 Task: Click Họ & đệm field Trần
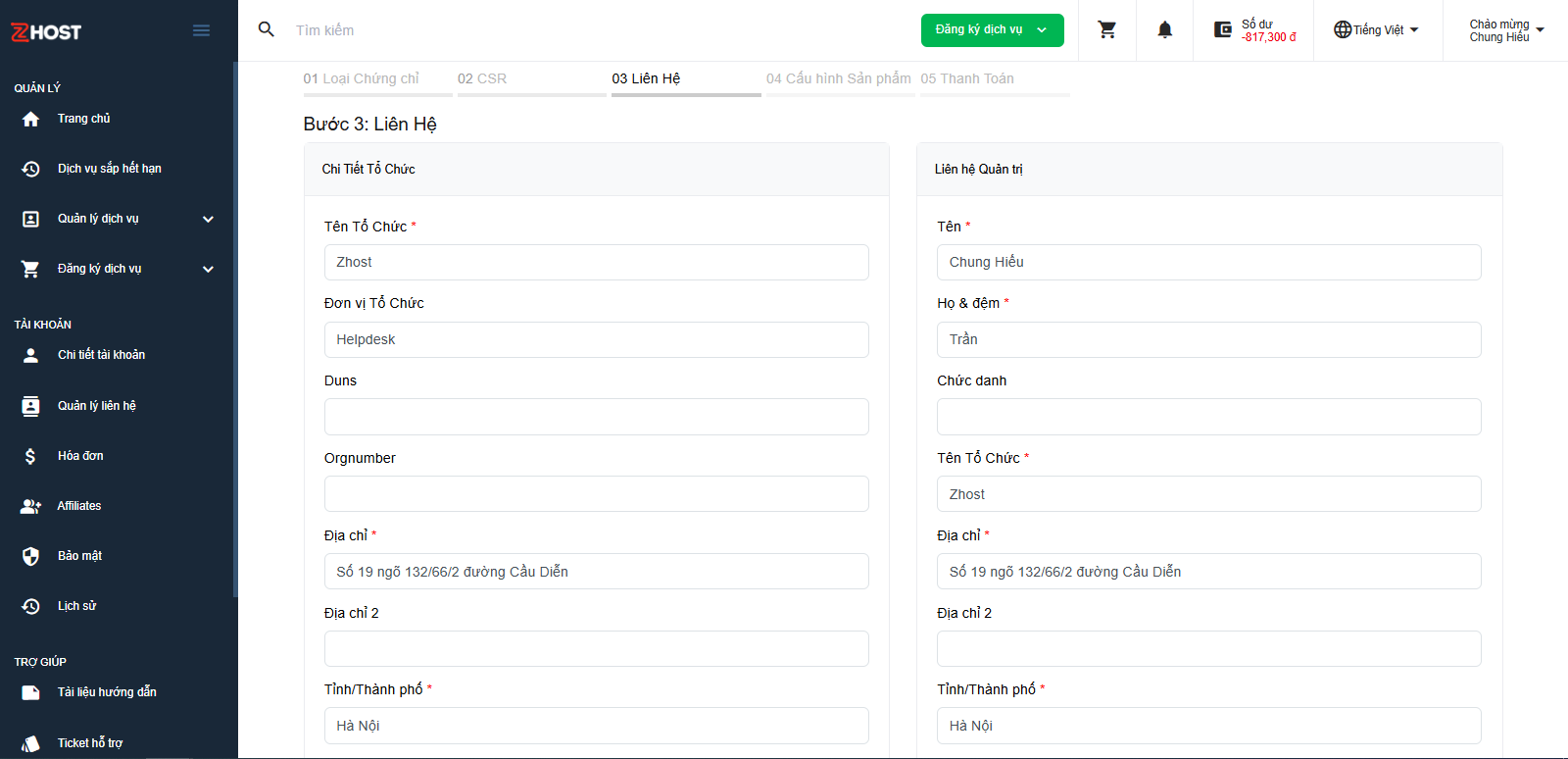(x=1209, y=340)
